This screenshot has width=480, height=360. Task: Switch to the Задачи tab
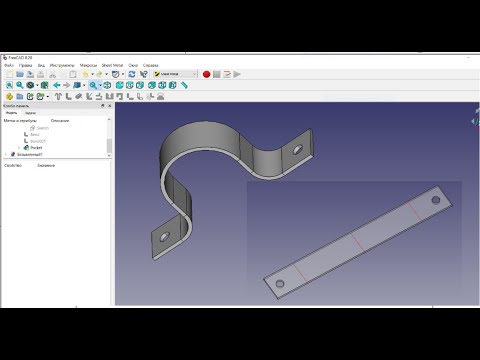(30, 113)
